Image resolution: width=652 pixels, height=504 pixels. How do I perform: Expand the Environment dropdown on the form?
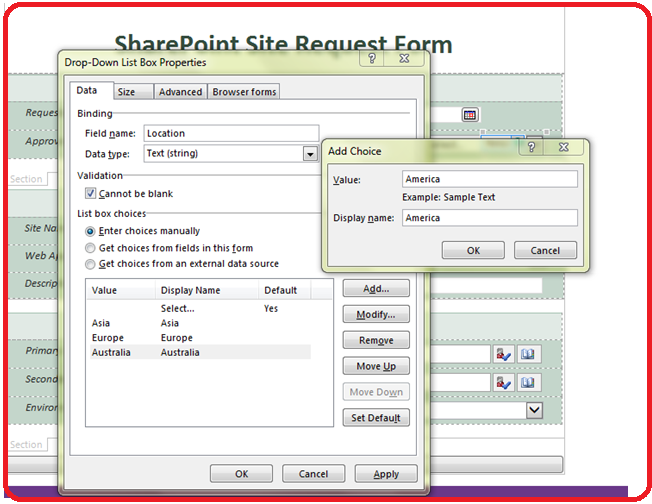534,410
